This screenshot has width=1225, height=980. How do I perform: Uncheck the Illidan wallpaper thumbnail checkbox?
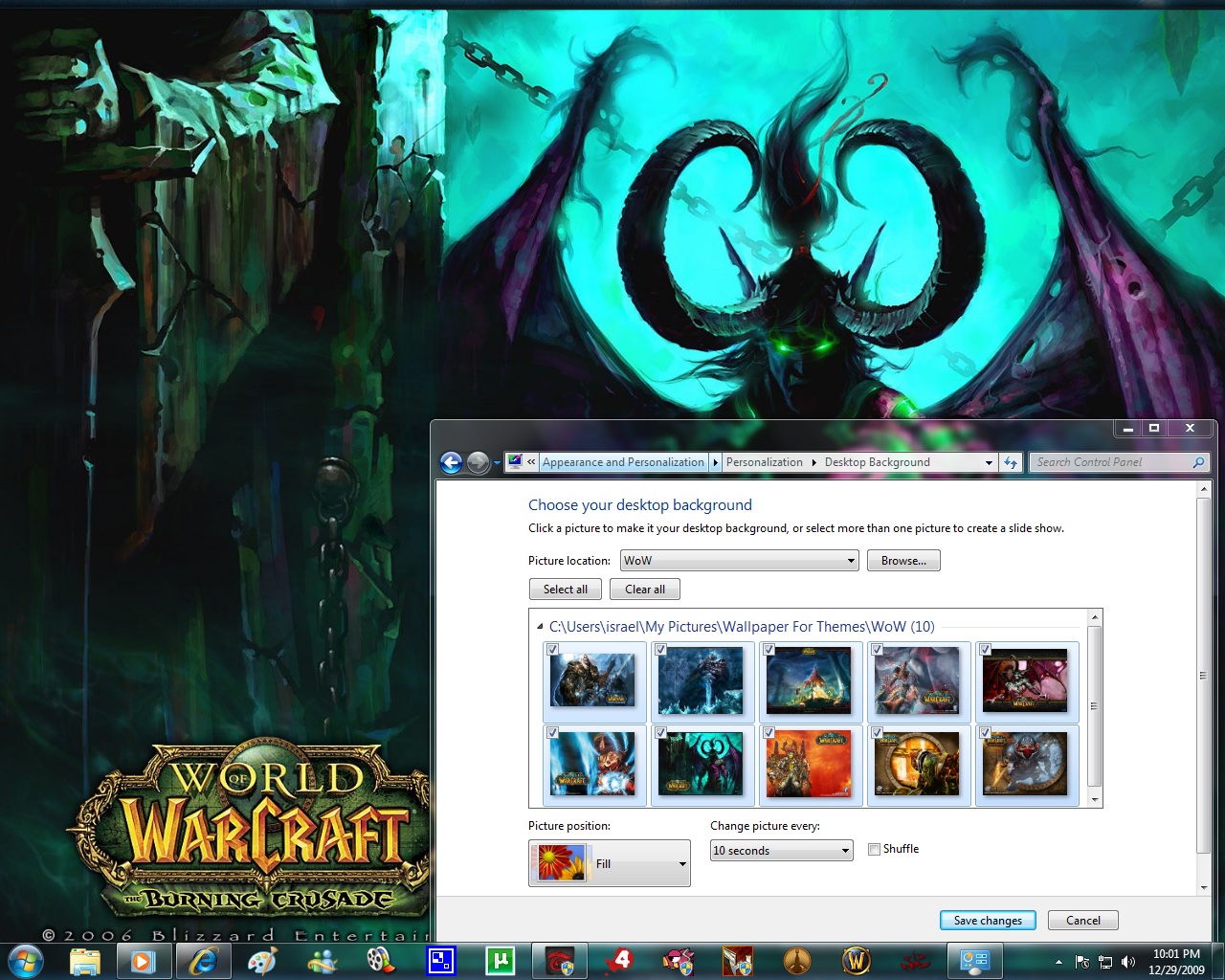659,732
